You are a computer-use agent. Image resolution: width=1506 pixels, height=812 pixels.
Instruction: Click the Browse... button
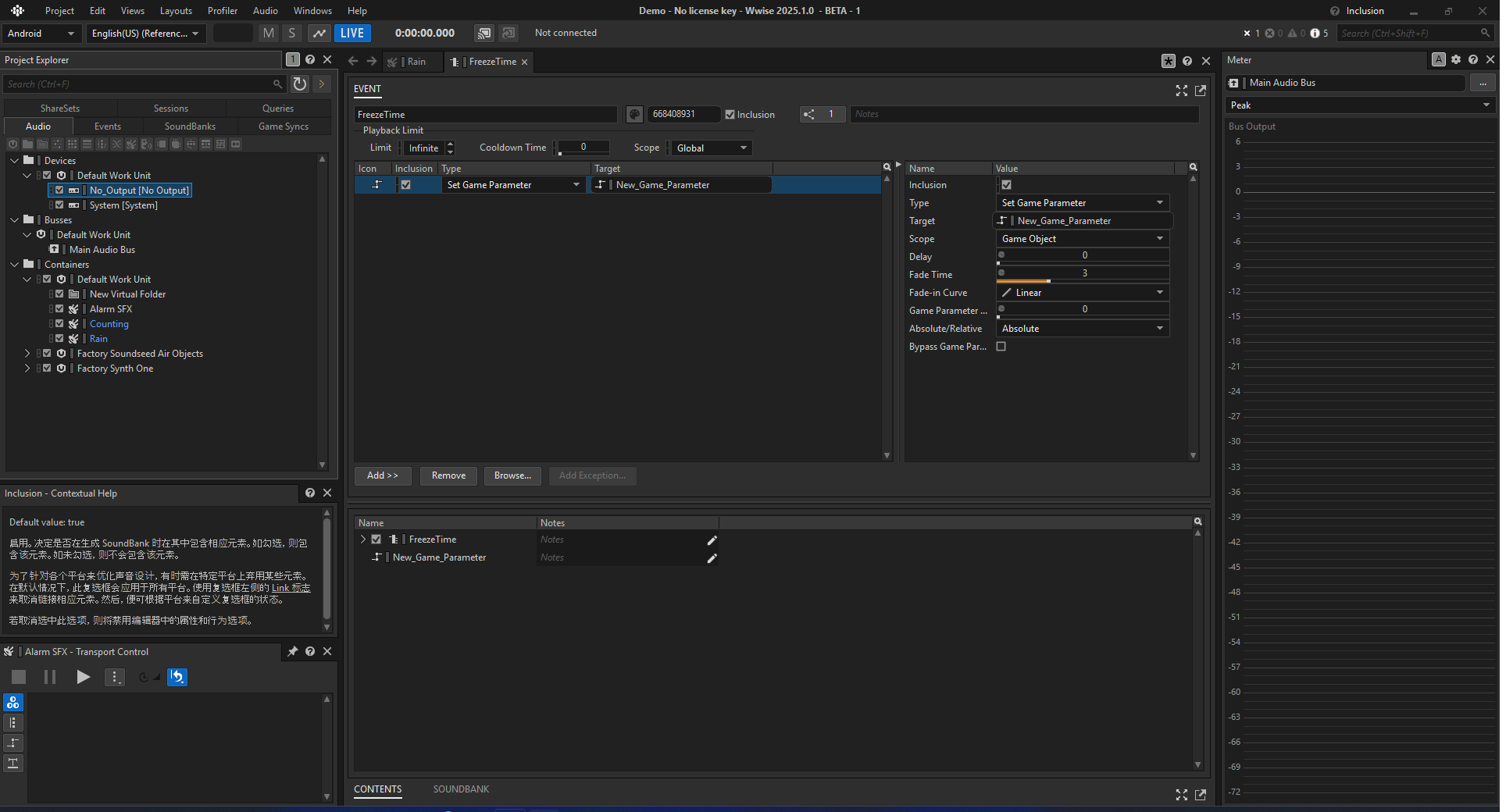tap(512, 475)
